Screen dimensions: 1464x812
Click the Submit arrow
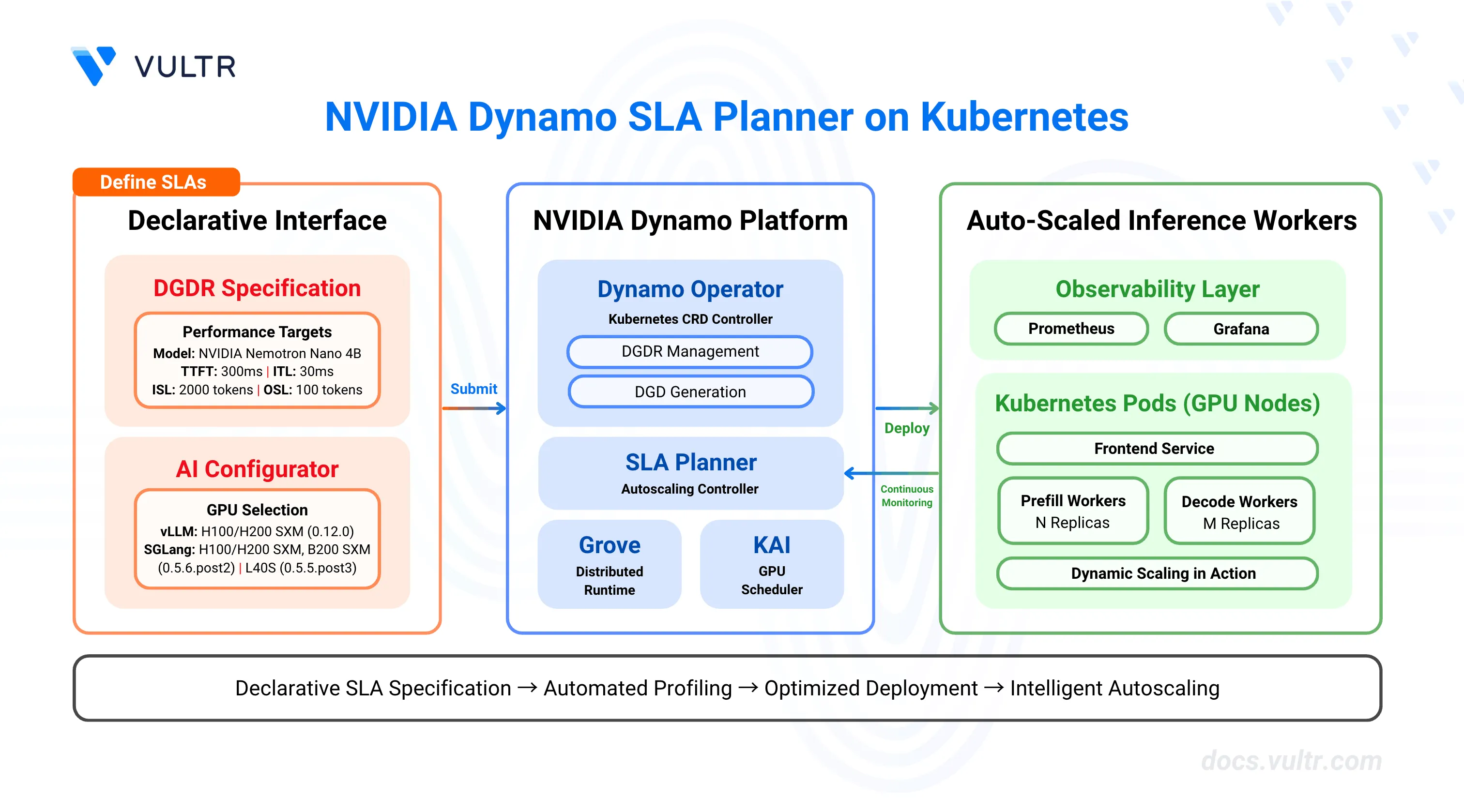(473, 408)
